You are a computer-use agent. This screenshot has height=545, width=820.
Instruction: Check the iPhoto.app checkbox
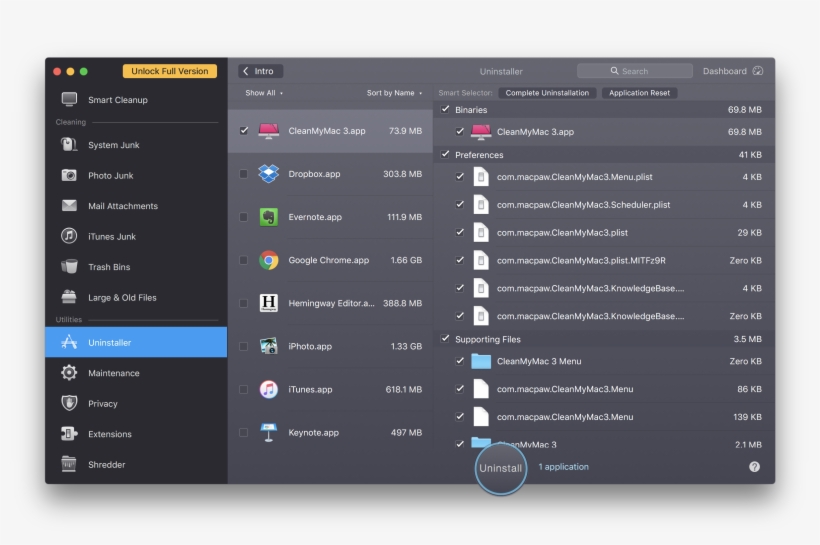244,346
